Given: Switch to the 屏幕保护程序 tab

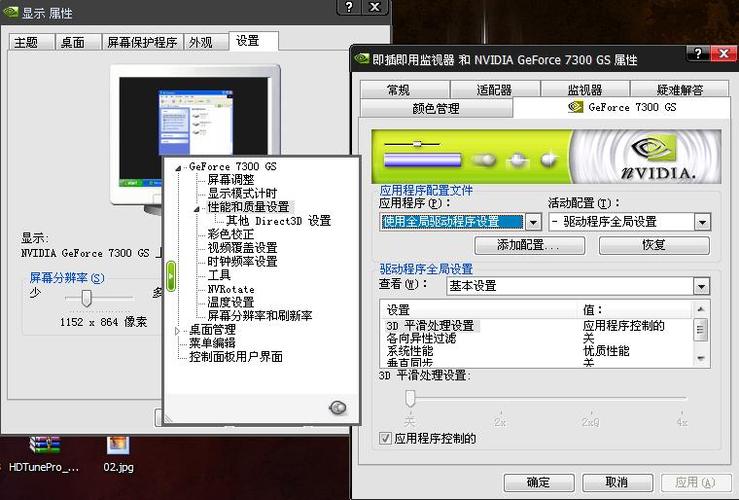Looking at the screenshot, I should 142,42.
